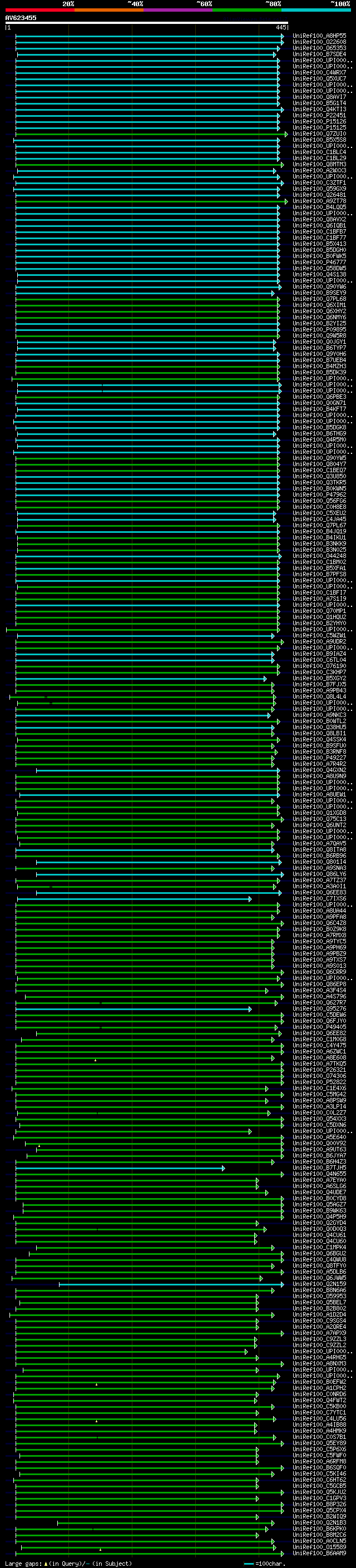Select hit label UniRef100_O76190

tap(319, 666)
